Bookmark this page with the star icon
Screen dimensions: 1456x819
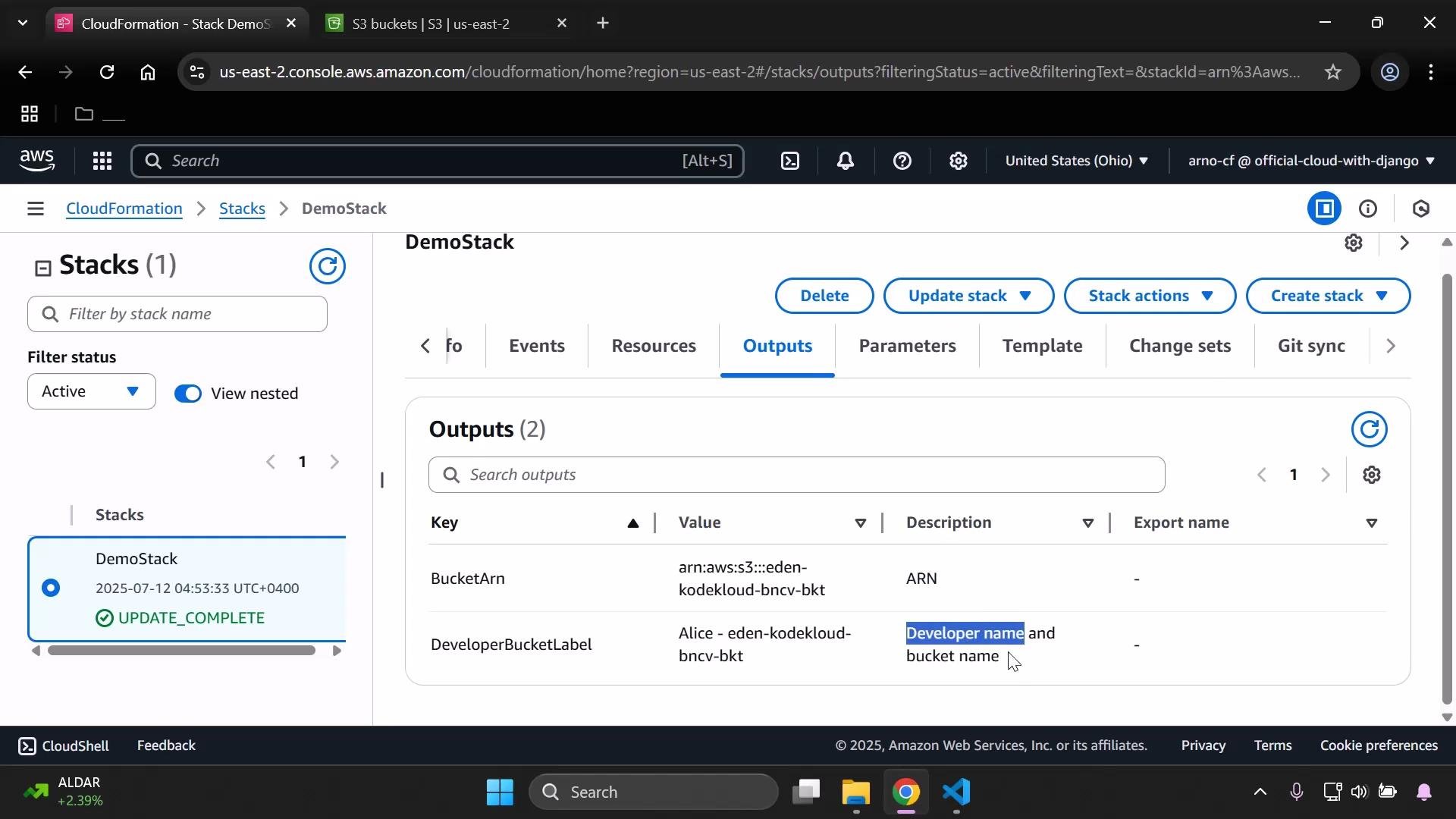coord(1333,72)
